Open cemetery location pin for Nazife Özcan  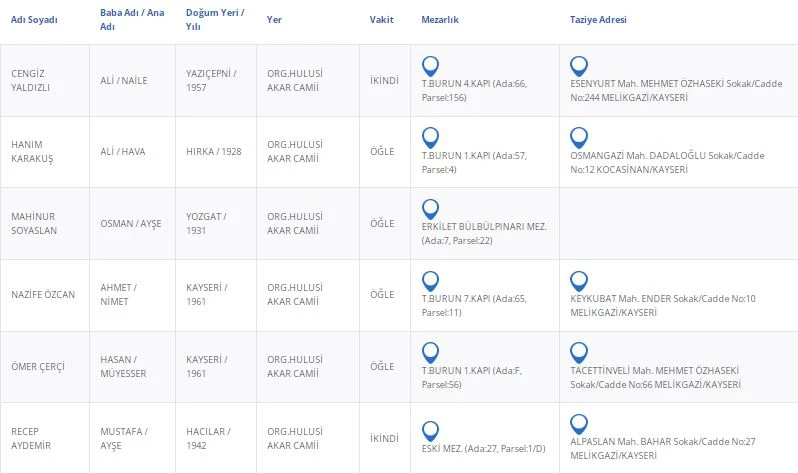click(x=431, y=281)
